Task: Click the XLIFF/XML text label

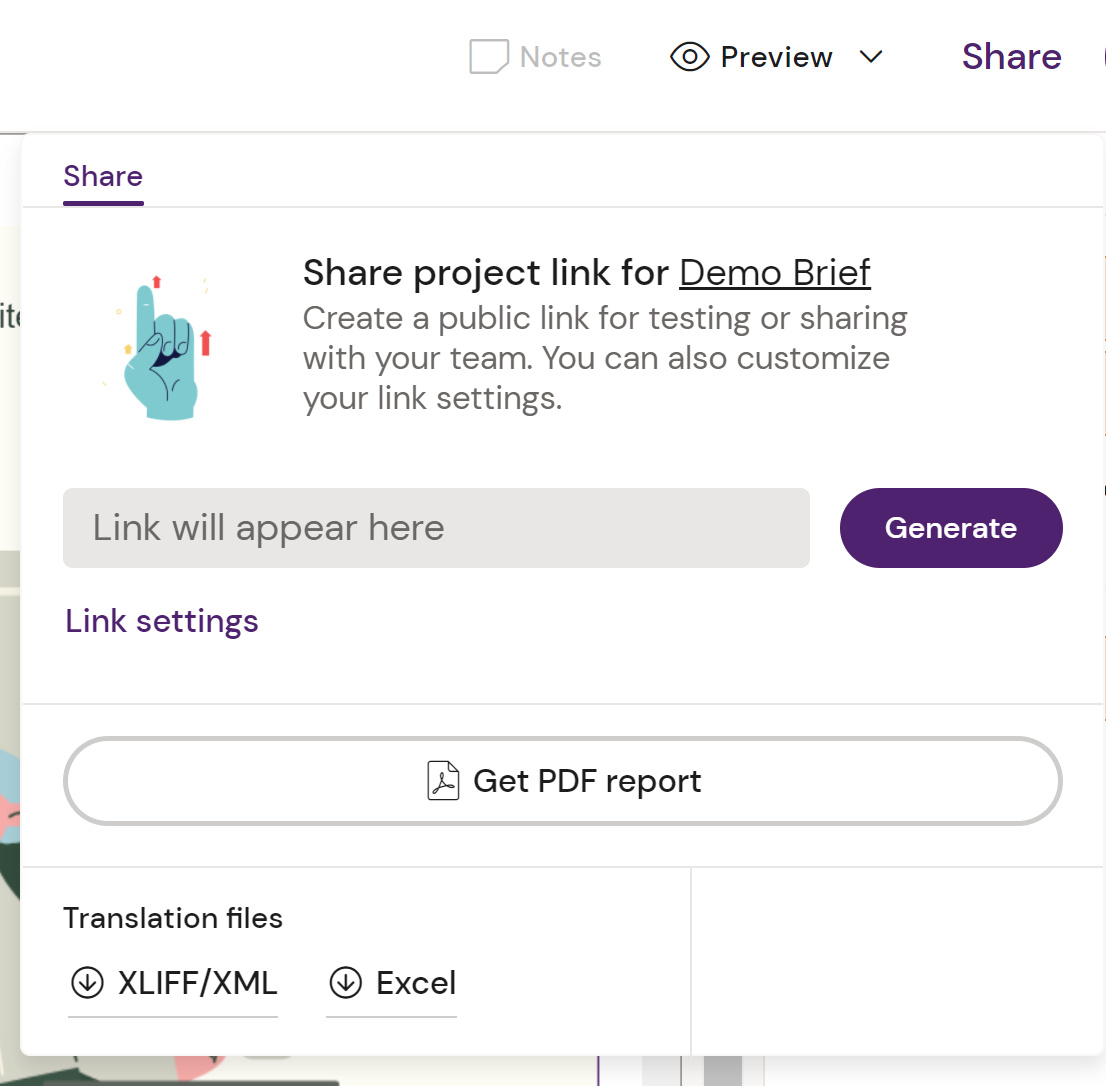Action: (x=197, y=983)
